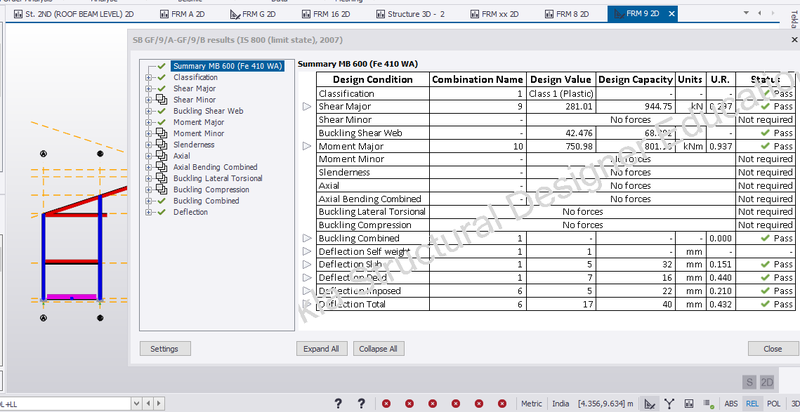Viewport: 800px width, 412px height.
Task: Toggle the 2D view button
Action: click(767, 382)
